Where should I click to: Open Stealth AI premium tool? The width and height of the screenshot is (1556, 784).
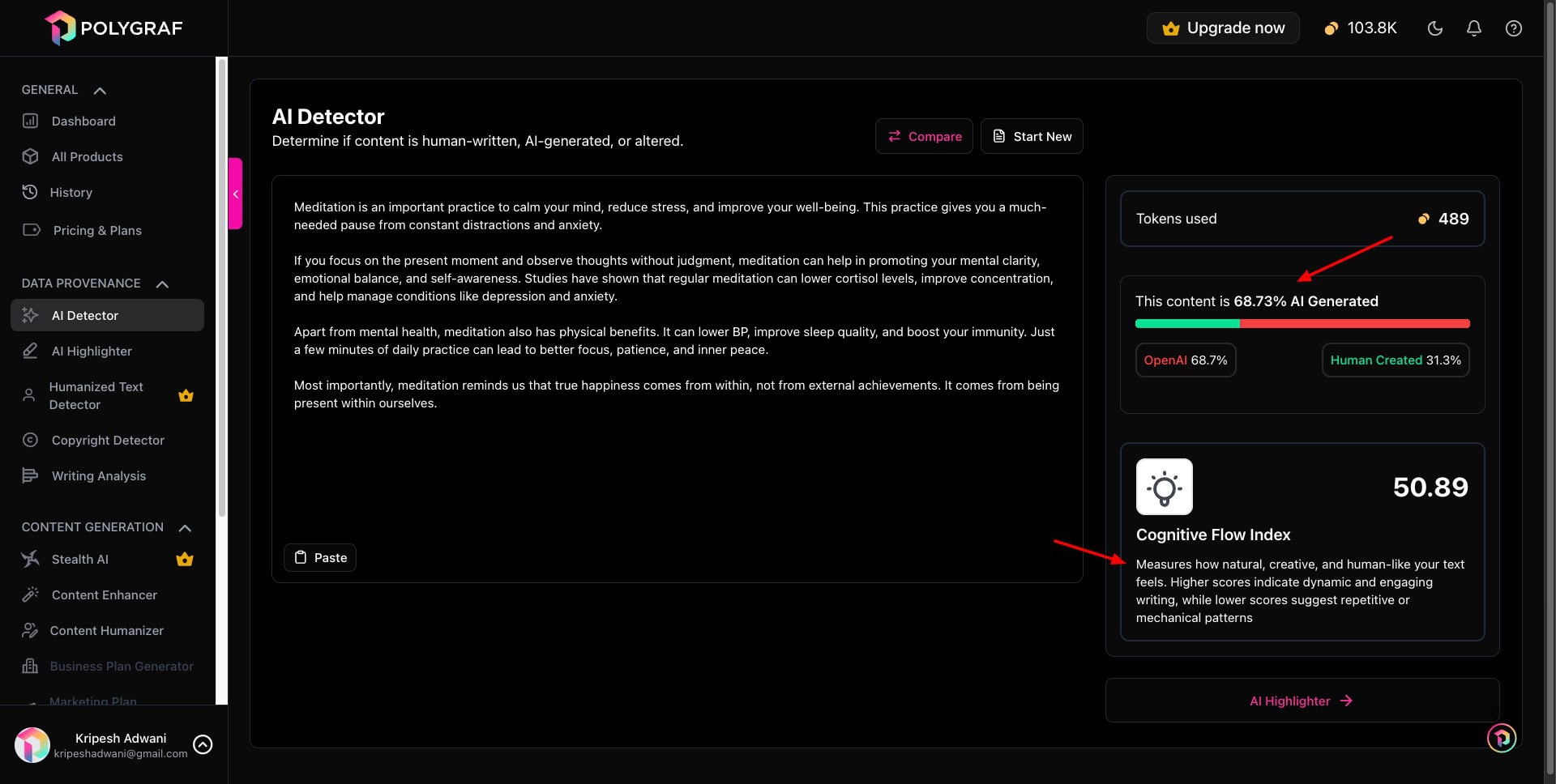pos(79,560)
